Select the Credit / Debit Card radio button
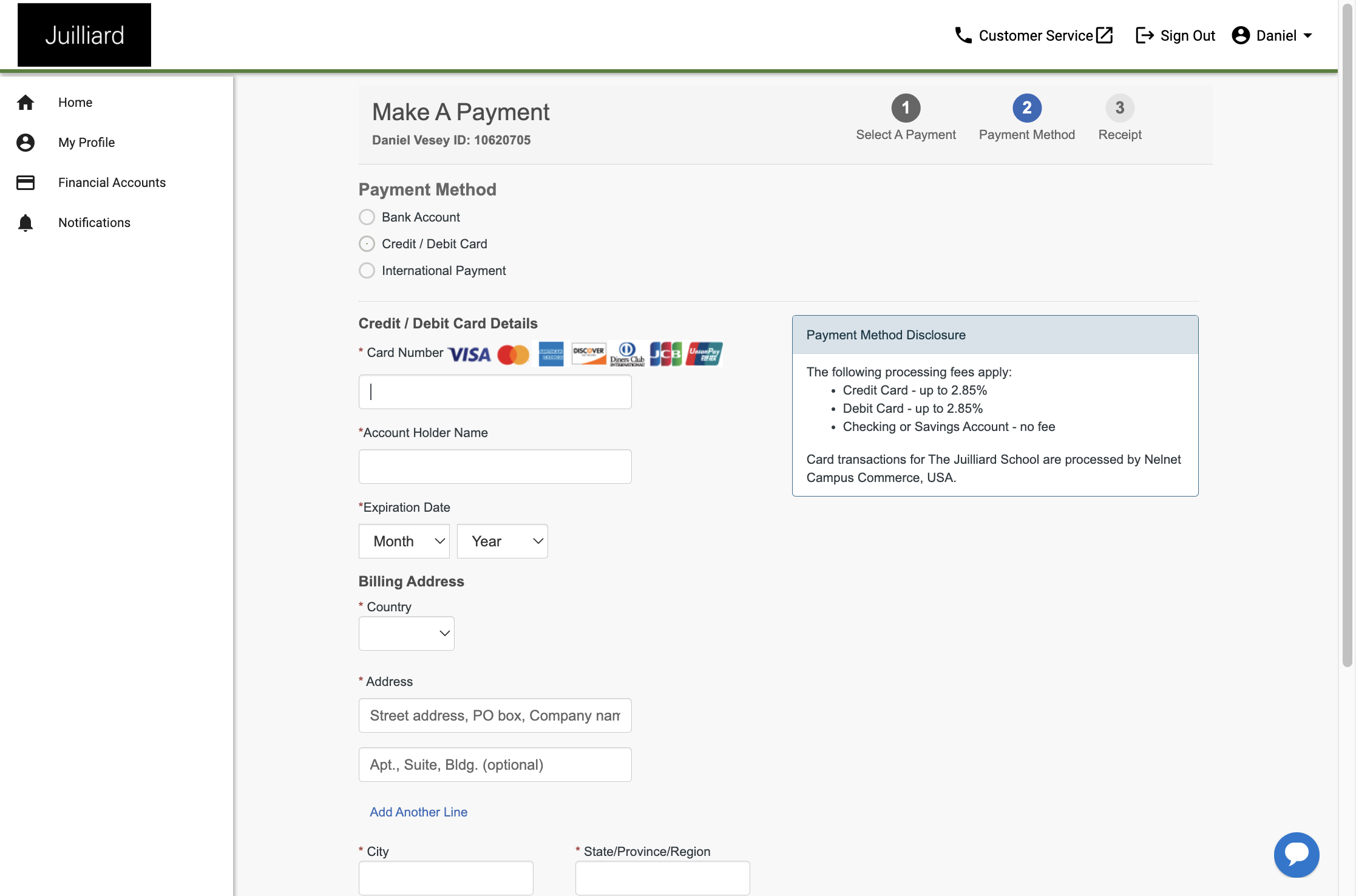 click(x=367, y=244)
